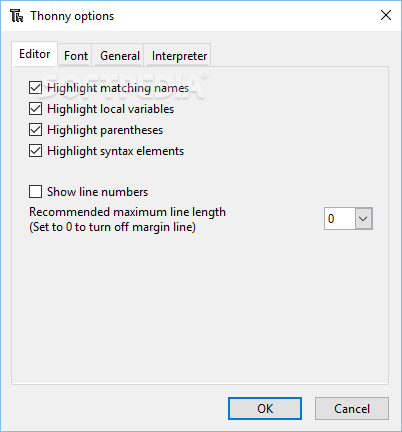The height and width of the screenshot is (432, 402).
Task: Click the 'Highlight syntax elements' label text
Action: pyautogui.click(x=115, y=151)
